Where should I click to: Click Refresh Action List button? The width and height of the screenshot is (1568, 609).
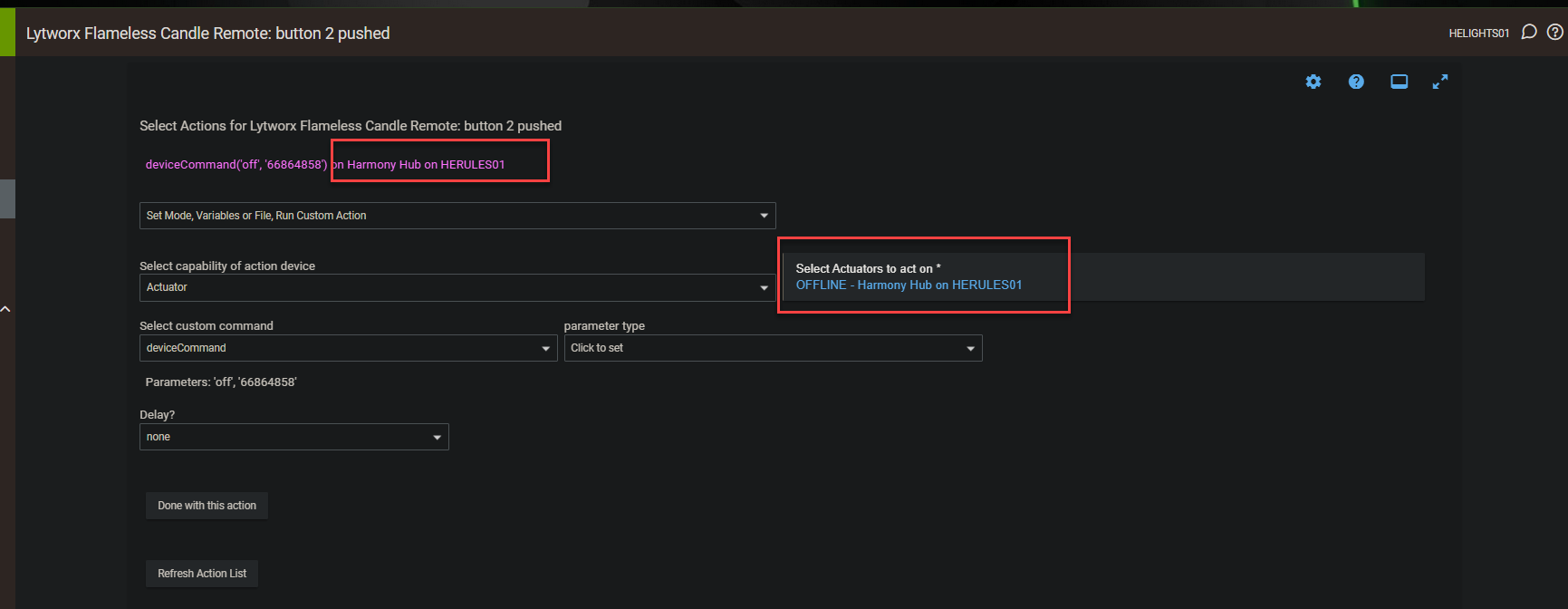tap(202, 574)
